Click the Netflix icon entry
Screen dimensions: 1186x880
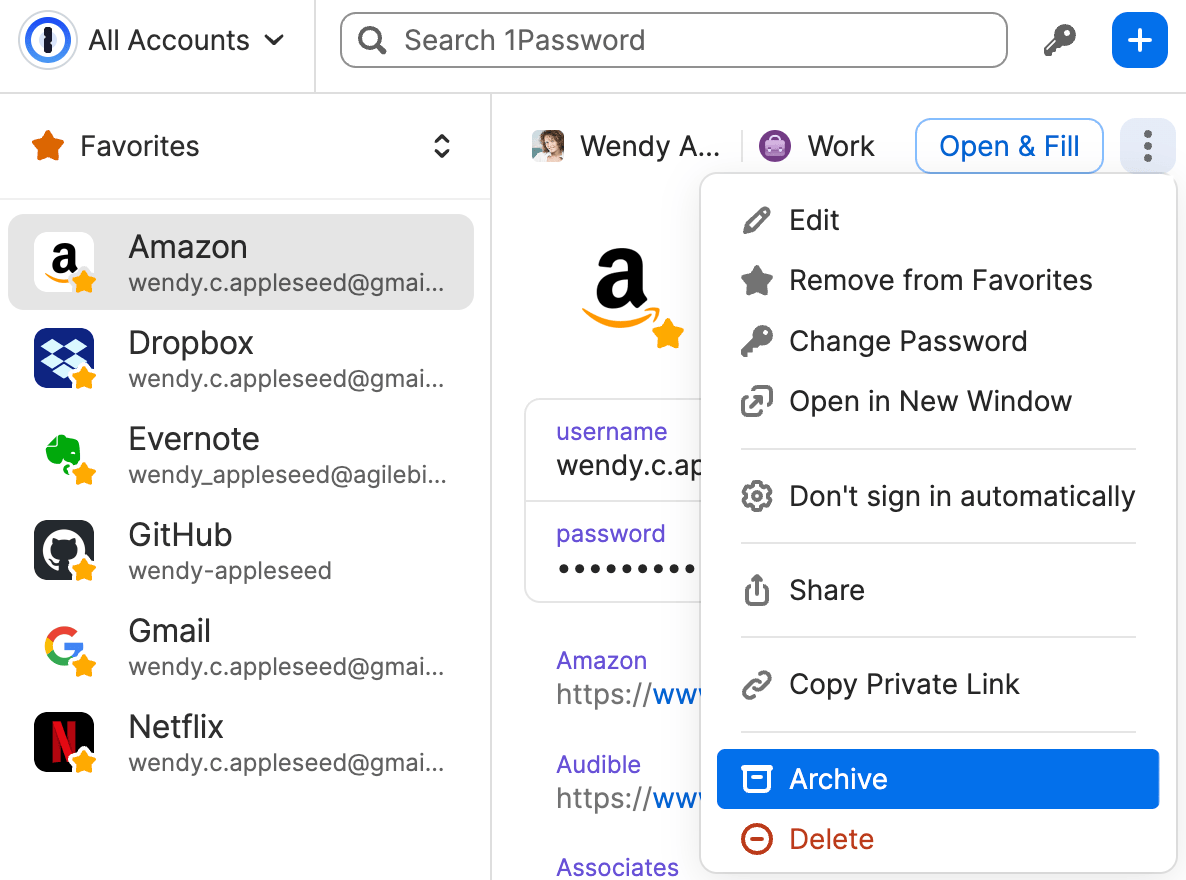tap(64, 742)
